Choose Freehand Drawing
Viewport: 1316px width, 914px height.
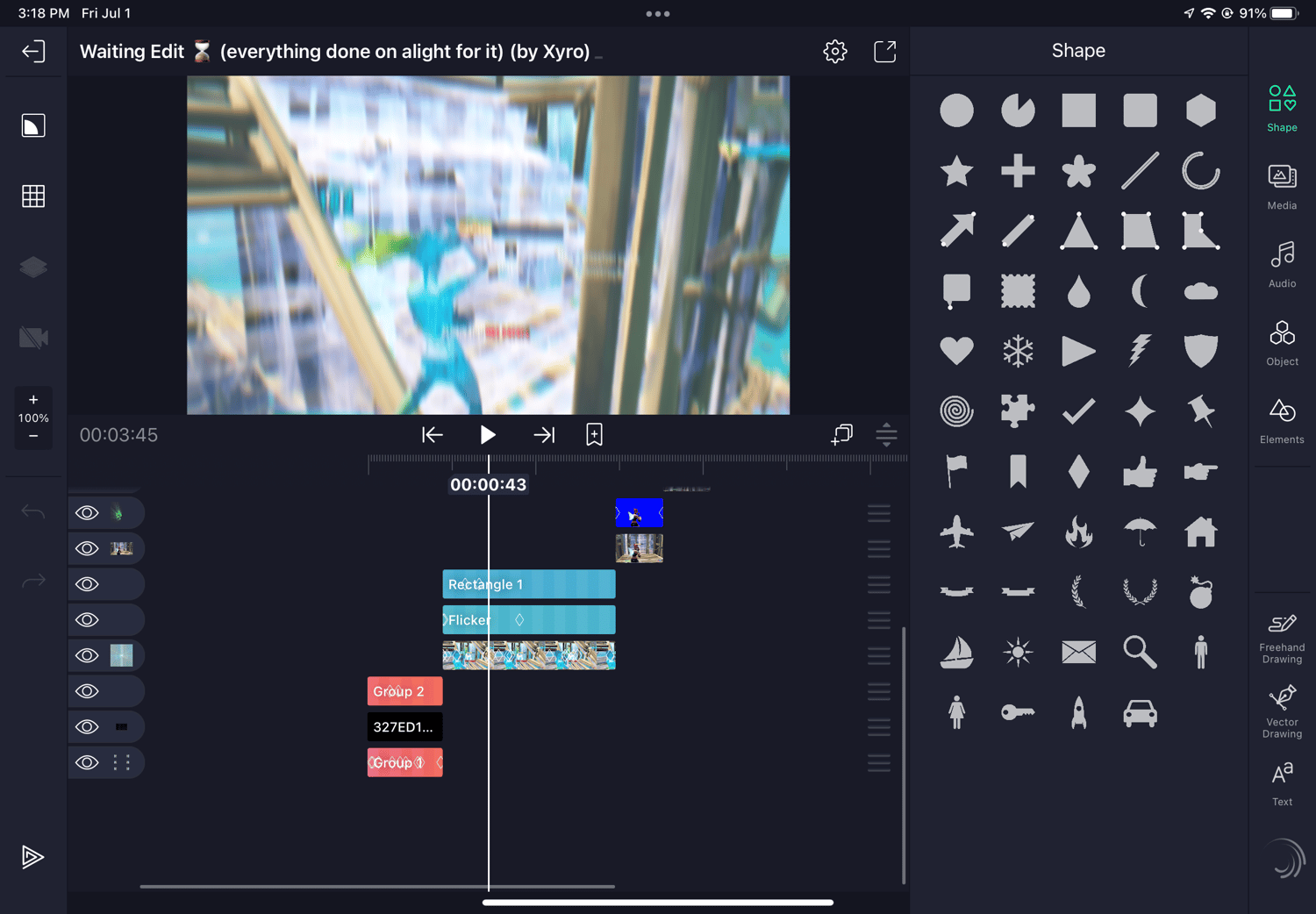coord(1282,639)
